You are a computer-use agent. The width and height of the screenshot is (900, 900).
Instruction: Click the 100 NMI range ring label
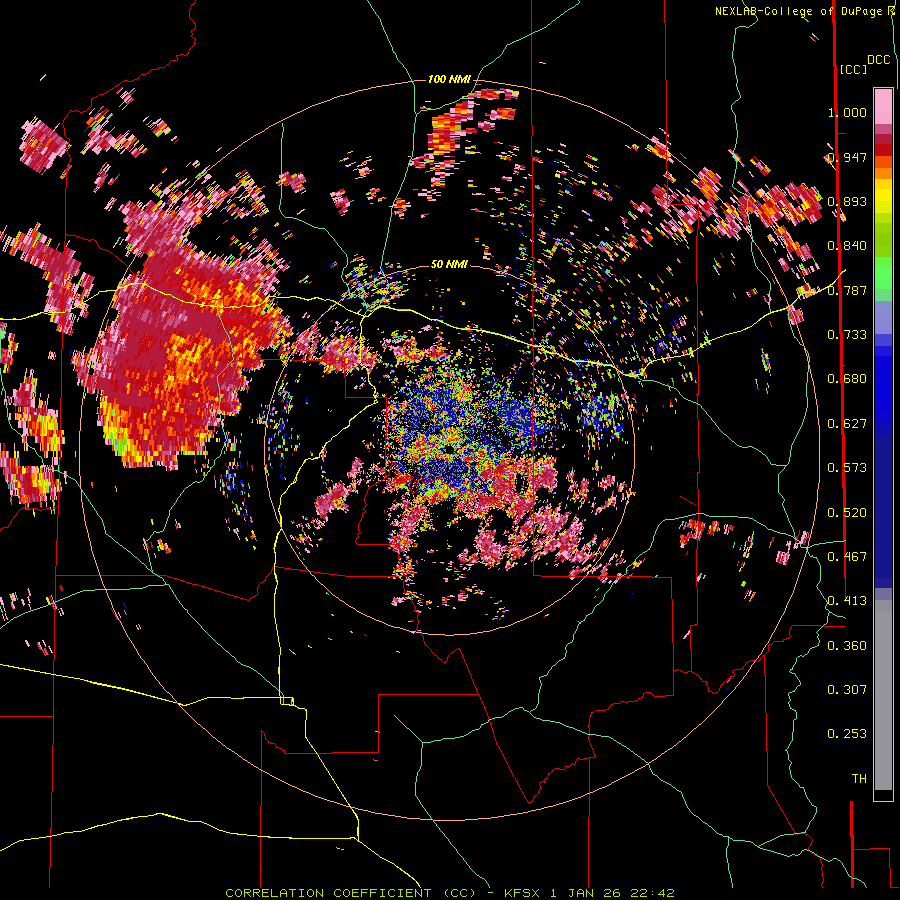(449, 79)
